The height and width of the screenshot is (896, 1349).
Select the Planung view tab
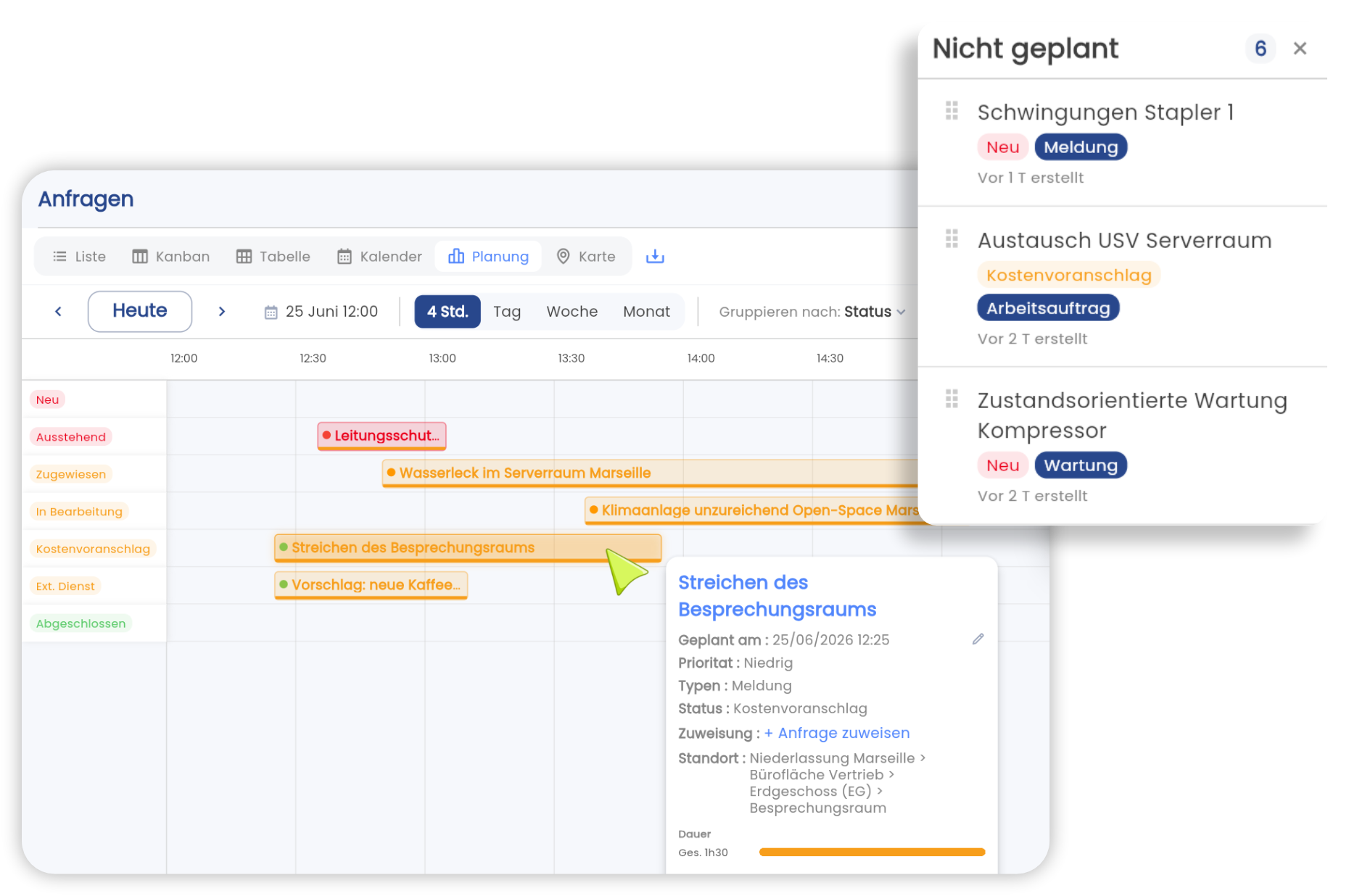click(488, 257)
